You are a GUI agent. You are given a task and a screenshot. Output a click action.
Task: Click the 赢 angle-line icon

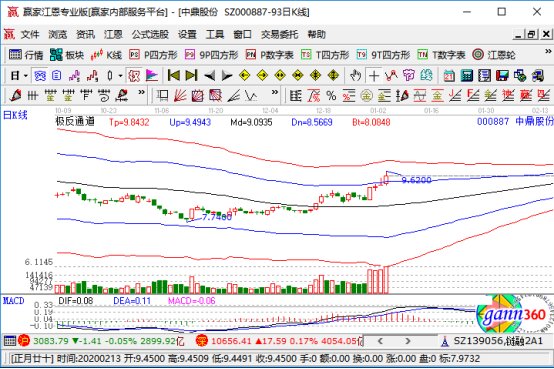(526, 95)
